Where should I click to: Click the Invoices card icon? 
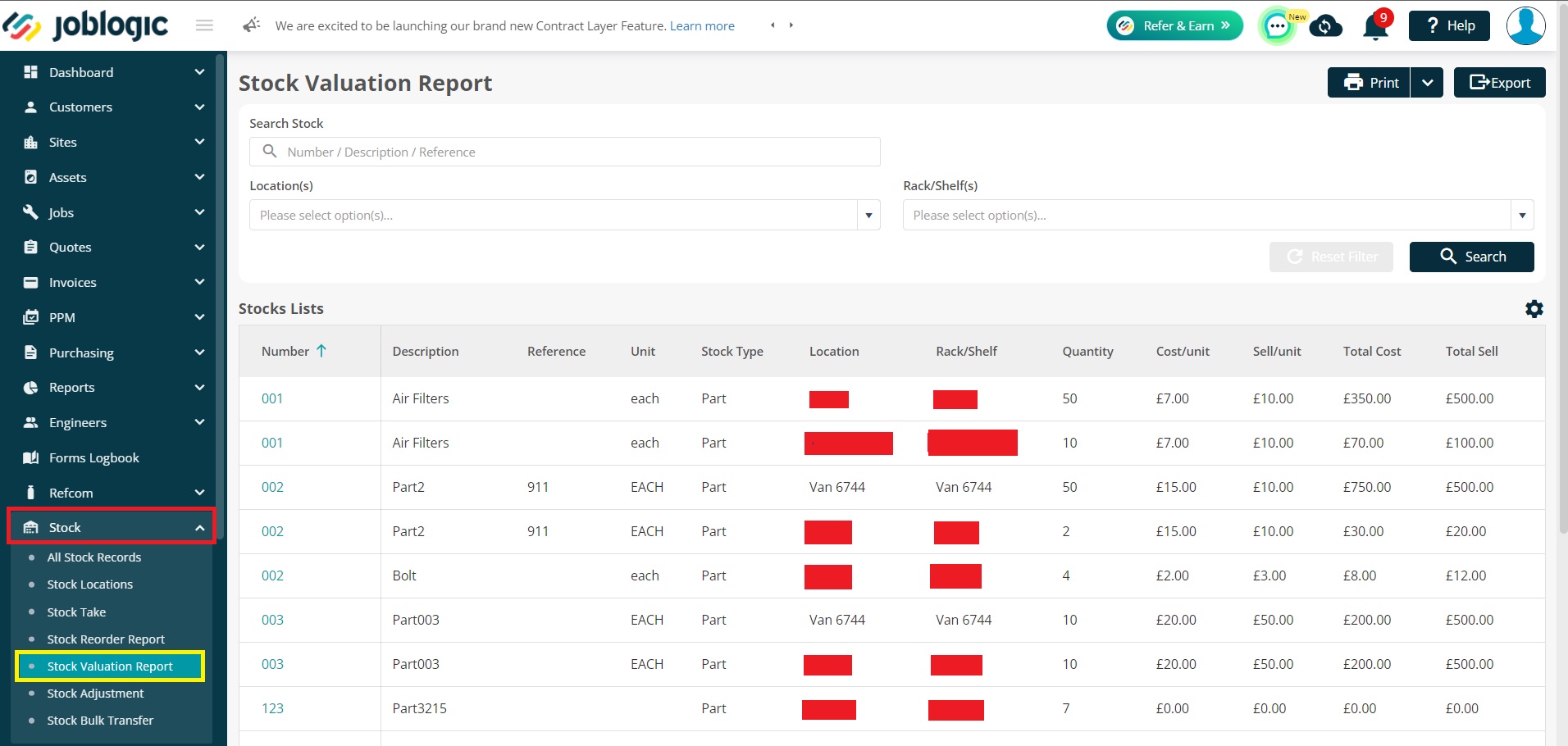31,282
